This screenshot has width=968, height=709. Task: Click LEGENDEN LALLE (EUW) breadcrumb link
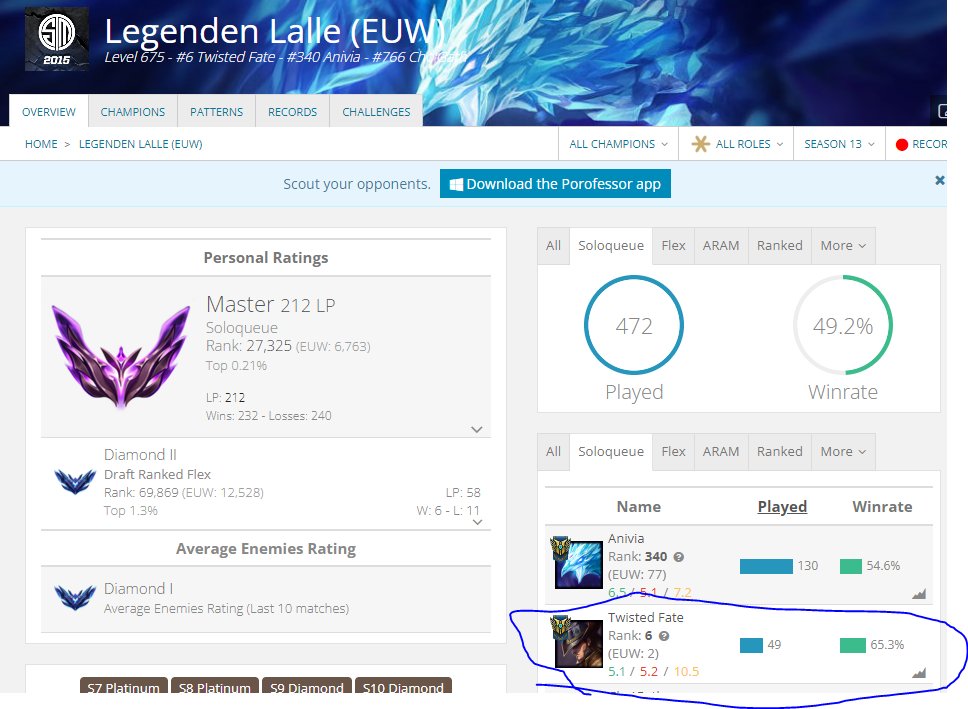click(141, 144)
